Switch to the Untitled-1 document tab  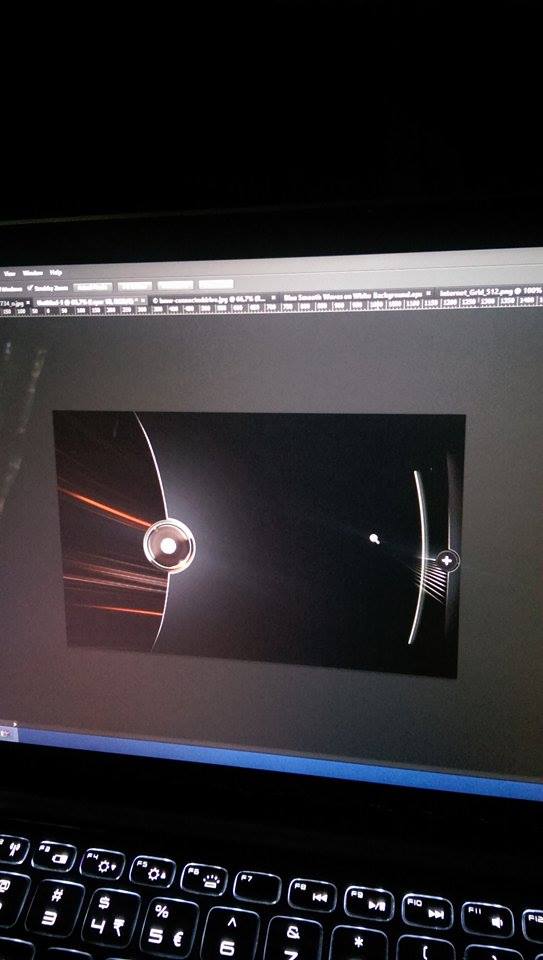(91, 302)
